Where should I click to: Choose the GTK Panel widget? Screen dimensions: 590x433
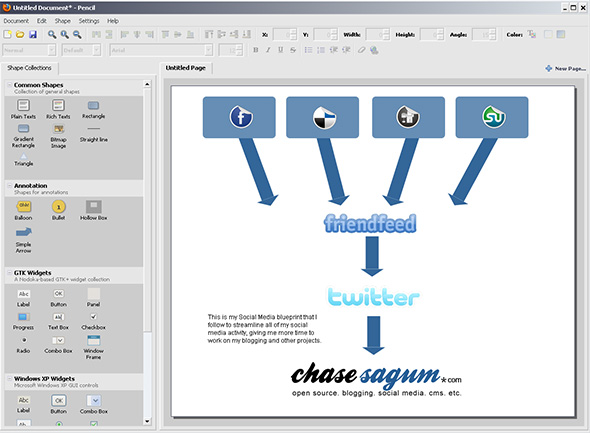93,298
